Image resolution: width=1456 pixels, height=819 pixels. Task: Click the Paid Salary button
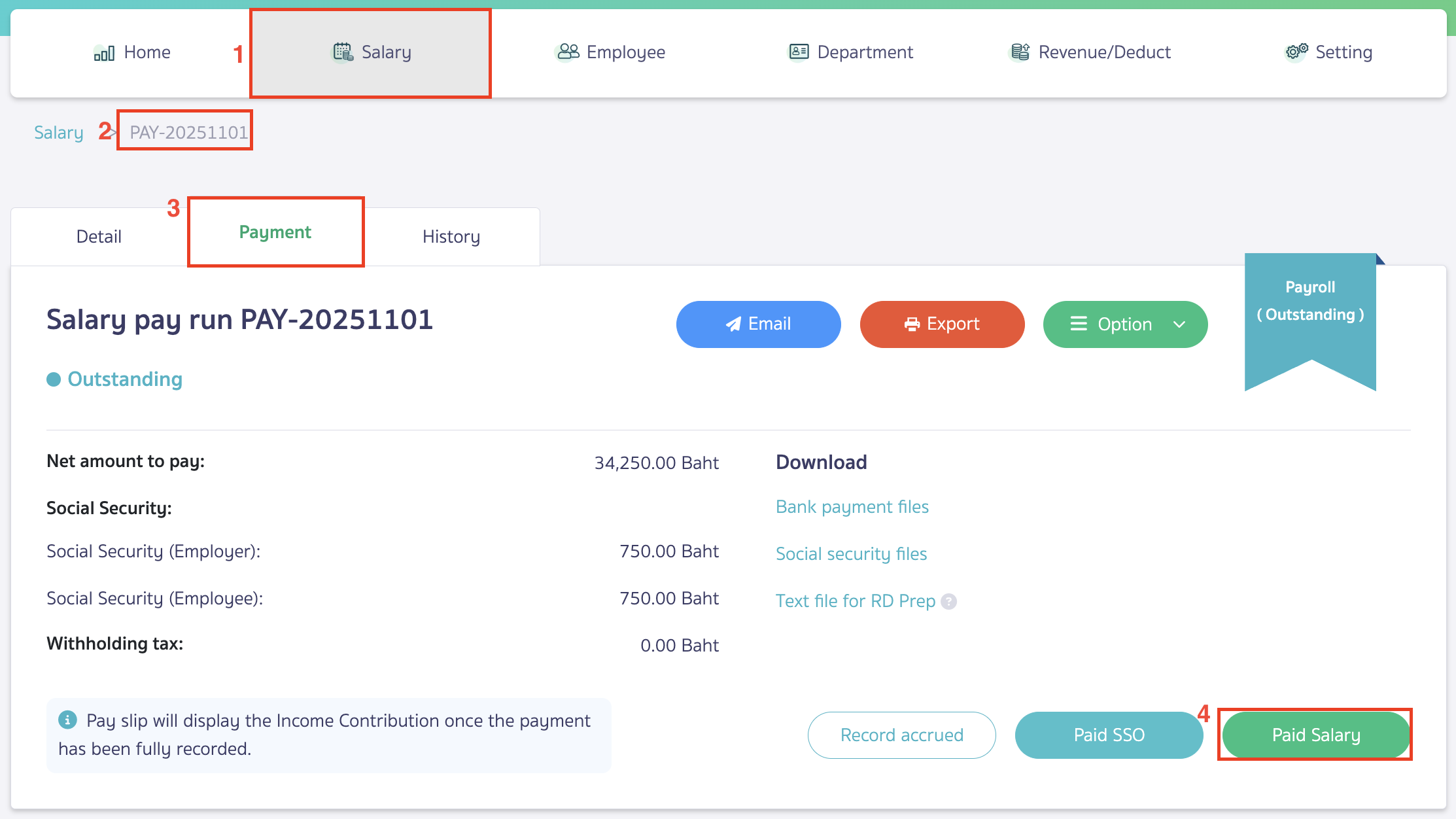(1315, 735)
